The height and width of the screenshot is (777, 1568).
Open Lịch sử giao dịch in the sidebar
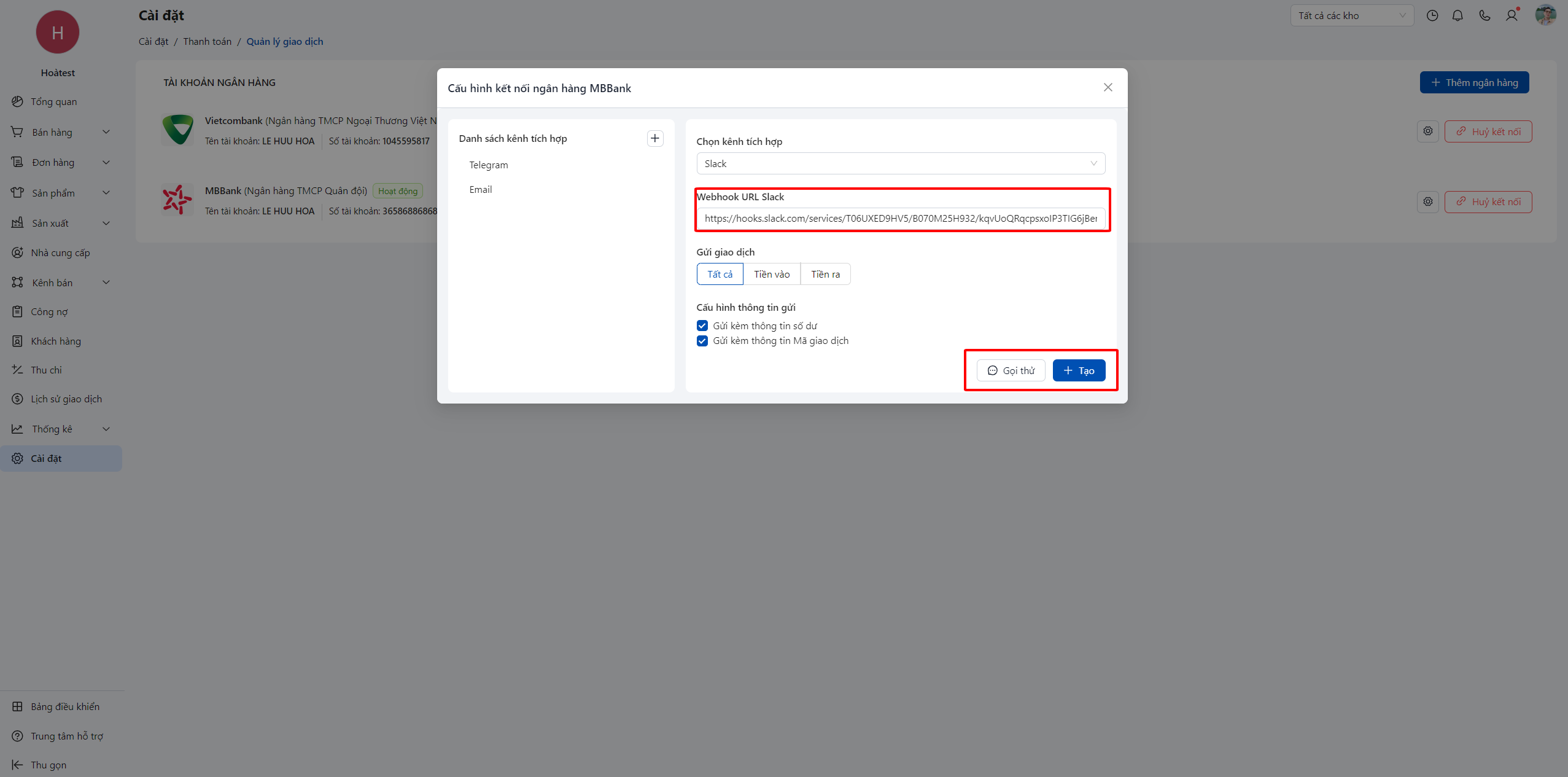click(66, 399)
